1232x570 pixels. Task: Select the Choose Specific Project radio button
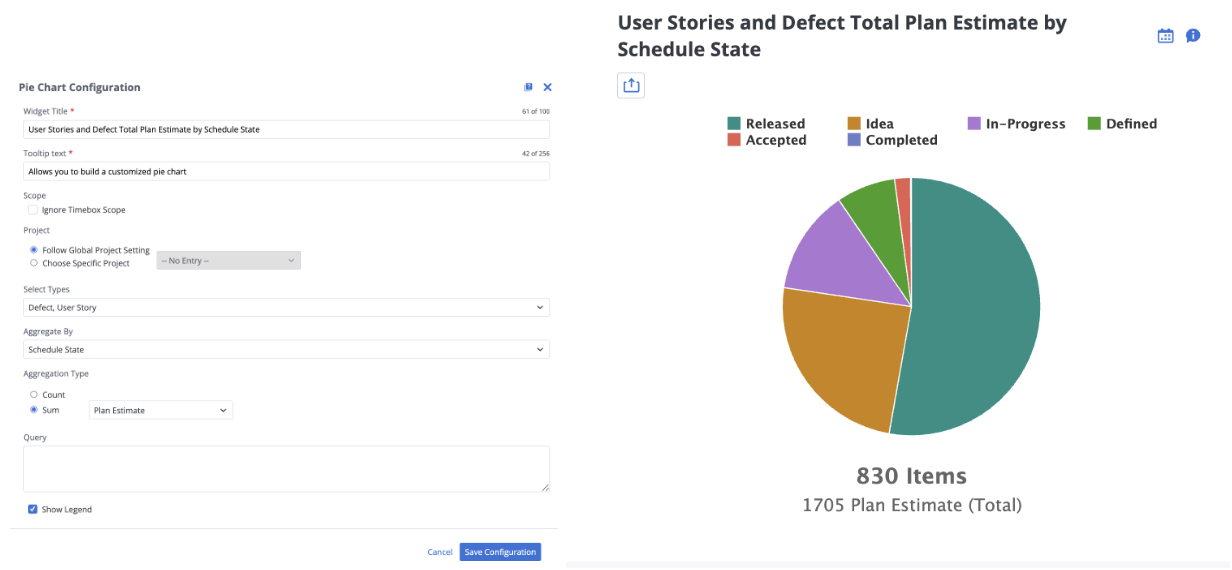coord(34,263)
